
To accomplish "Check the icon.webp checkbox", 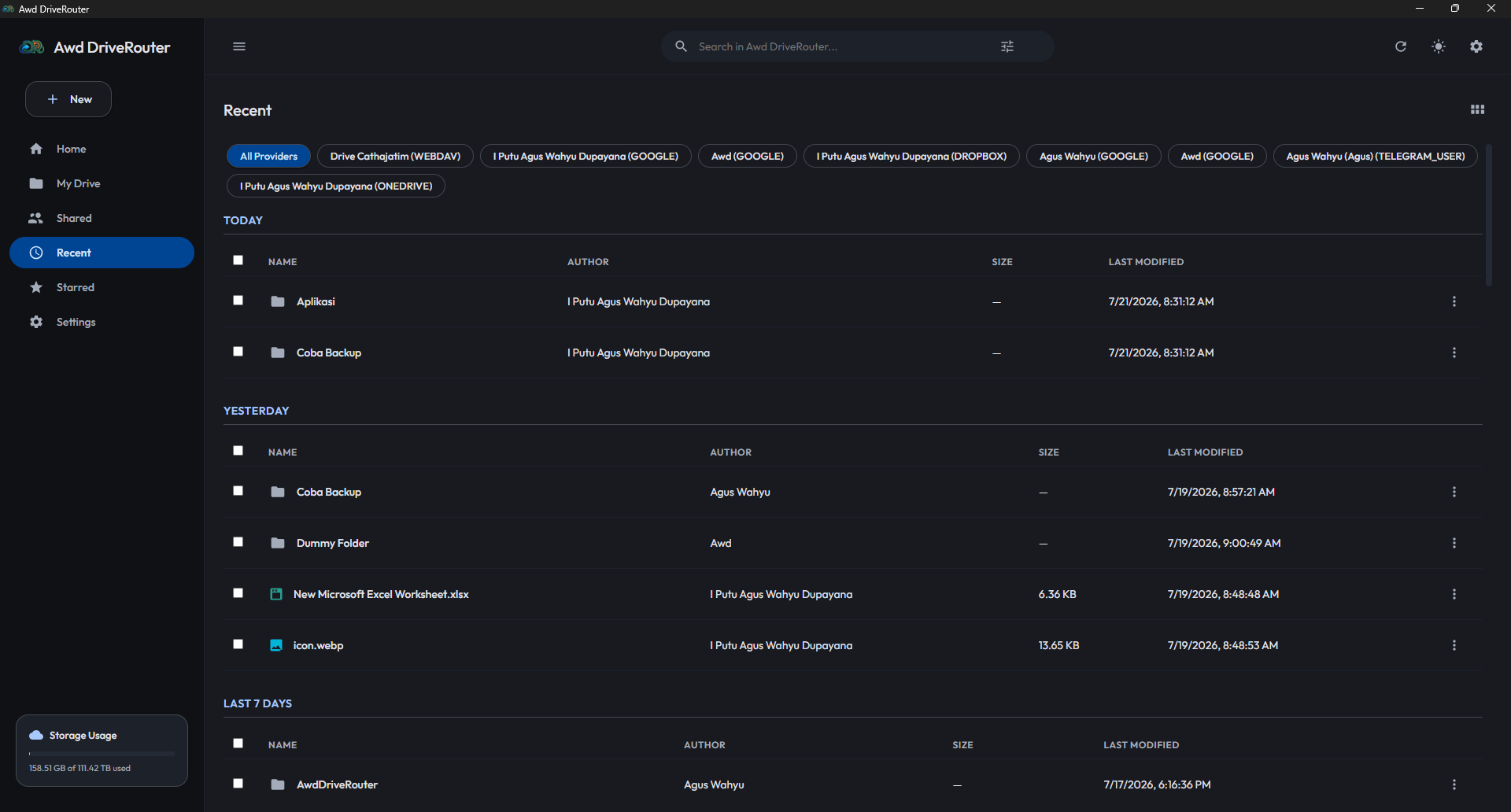I will pyautogui.click(x=238, y=644).
